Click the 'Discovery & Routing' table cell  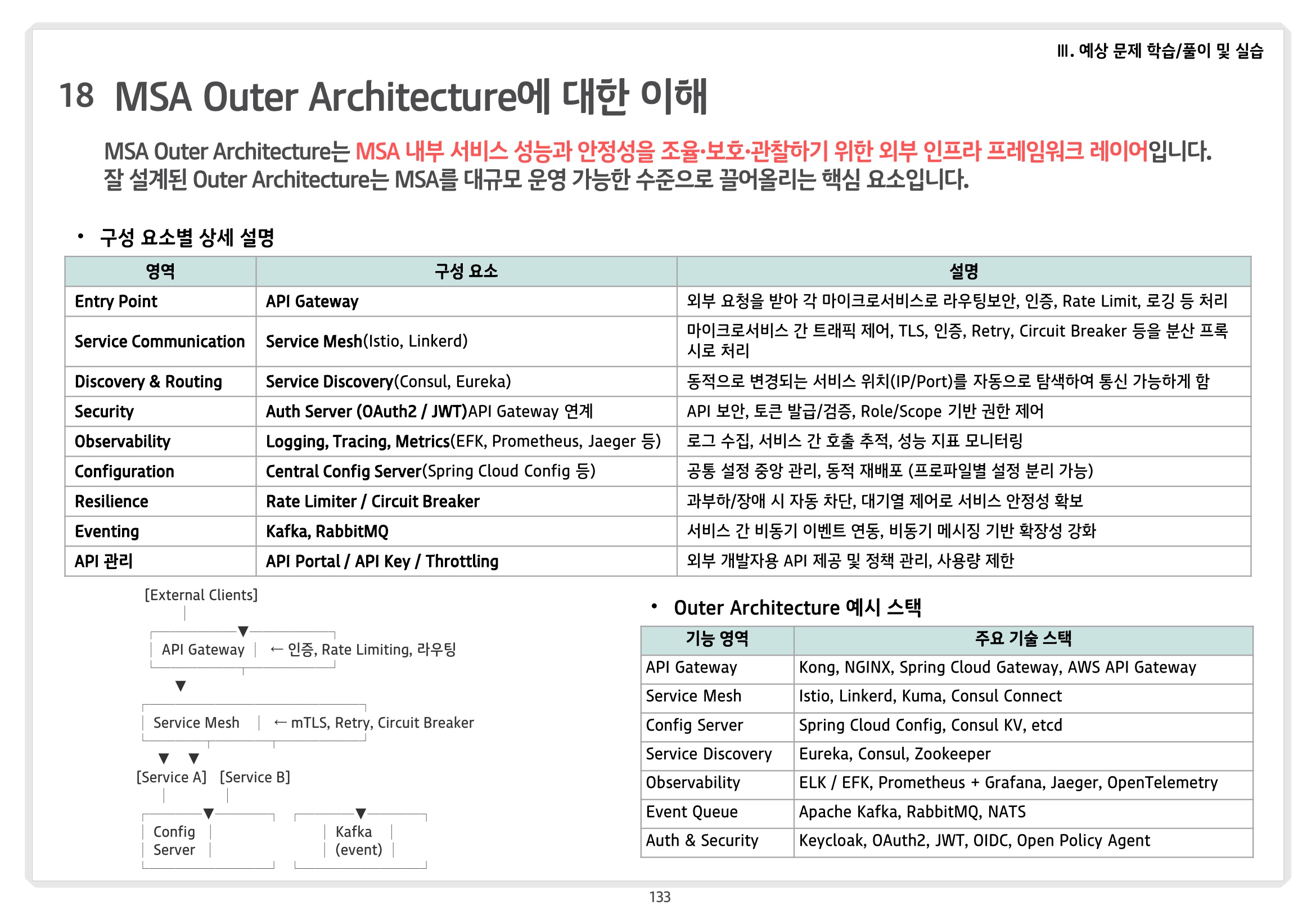pos(160,381)
